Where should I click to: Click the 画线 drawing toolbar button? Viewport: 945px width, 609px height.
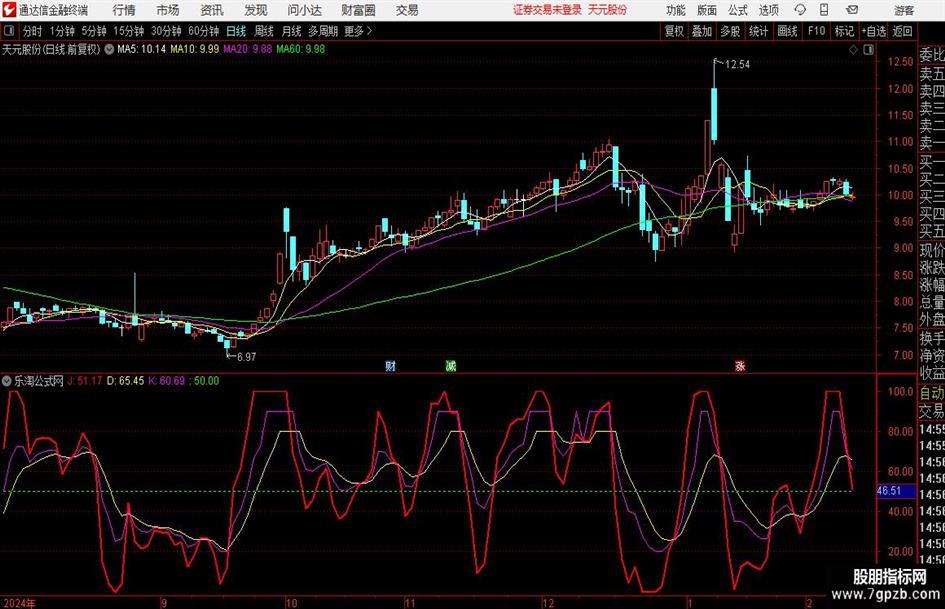pos(788,31)
